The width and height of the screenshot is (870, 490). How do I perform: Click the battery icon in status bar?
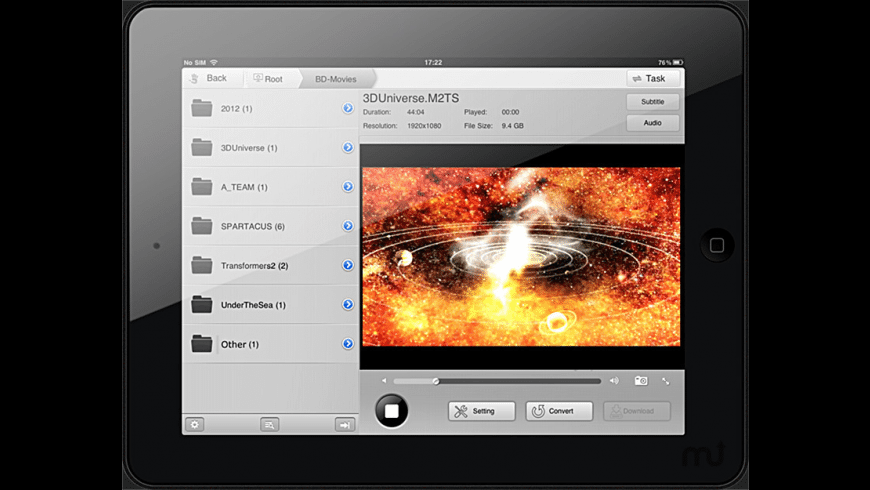point(678,62)
